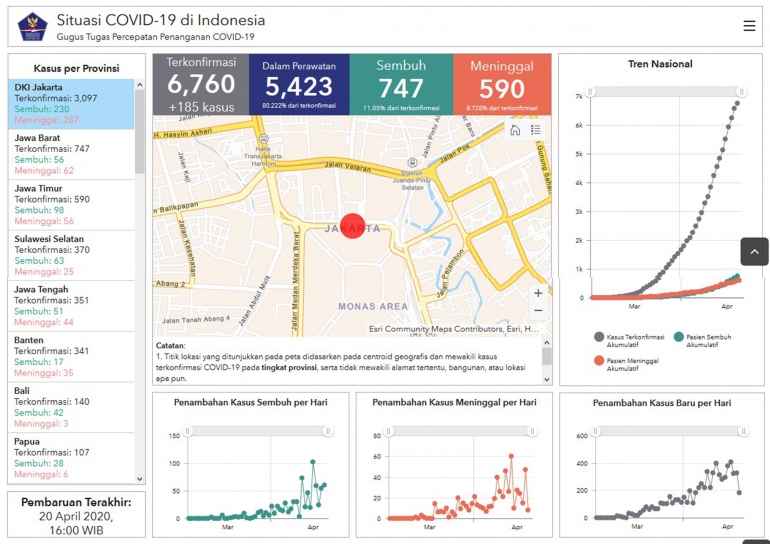Image resolution: width=770 pixels, height=544 pixels.
Task: Zoom in on the map
Action: (538, 293)
